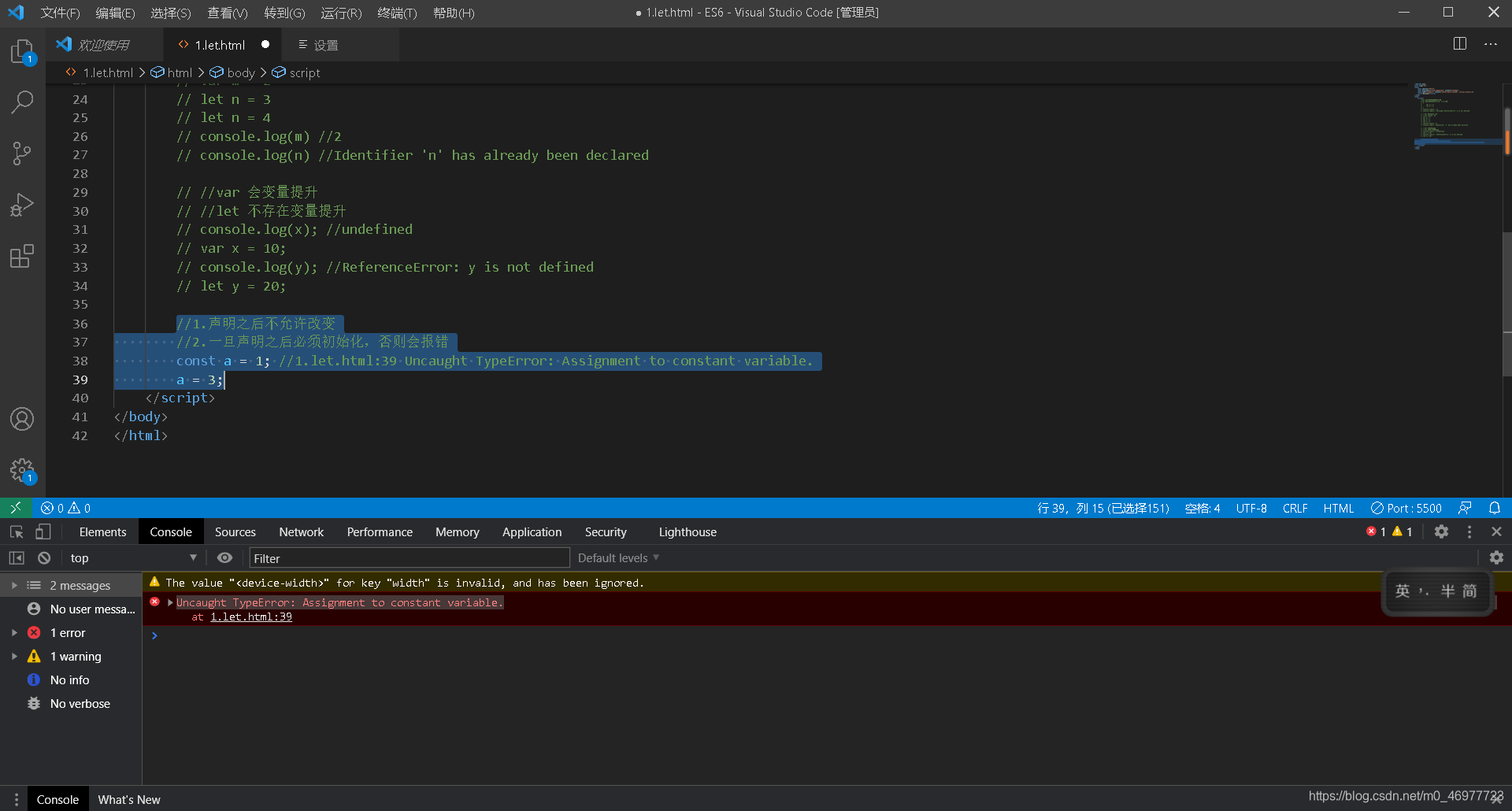Viewport: 1512px width, 811px height.
Task: Open the Search view in activity bar
Action: [x=22, y=102]
